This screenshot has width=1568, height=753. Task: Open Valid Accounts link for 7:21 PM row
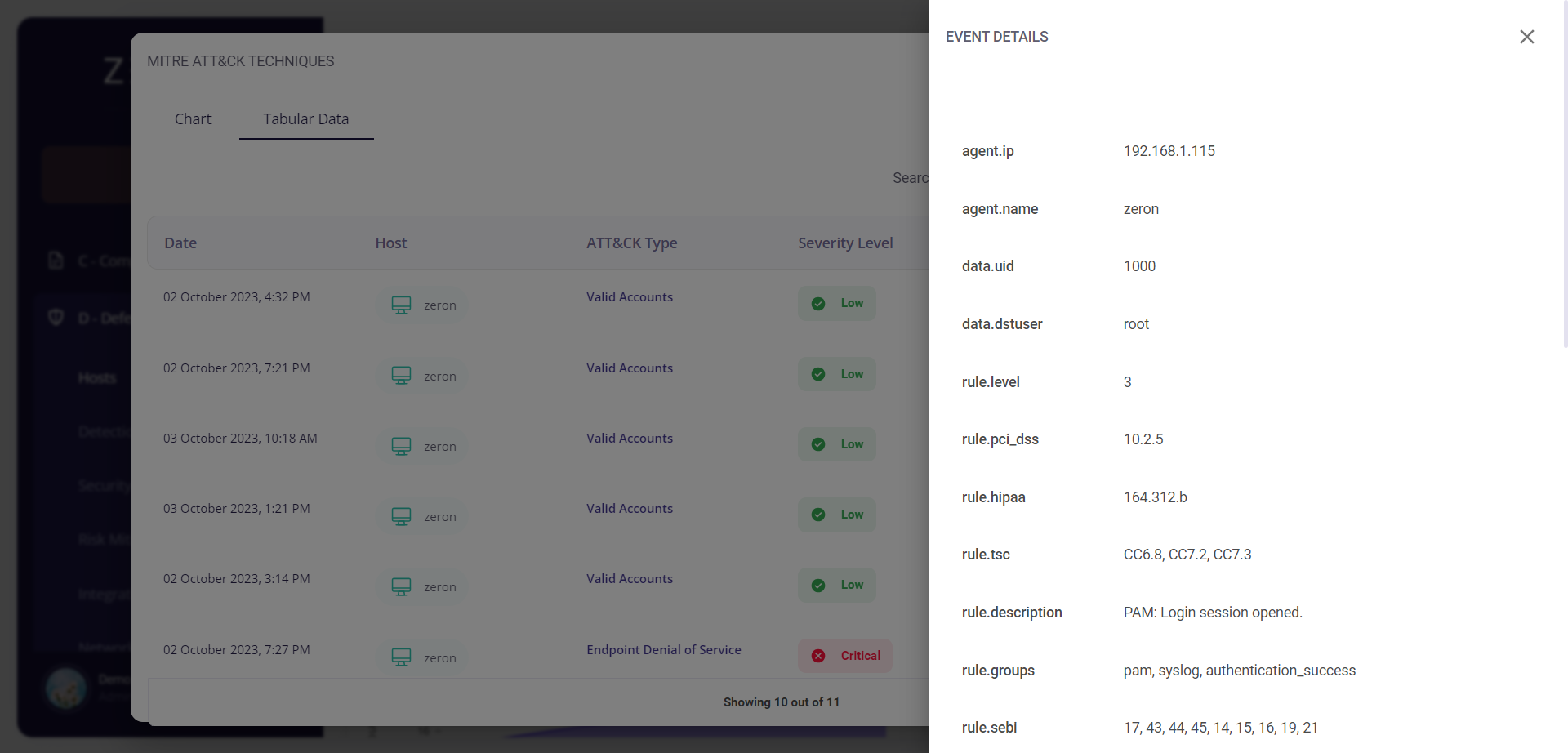pyautogui.click(x=630, y=368)
